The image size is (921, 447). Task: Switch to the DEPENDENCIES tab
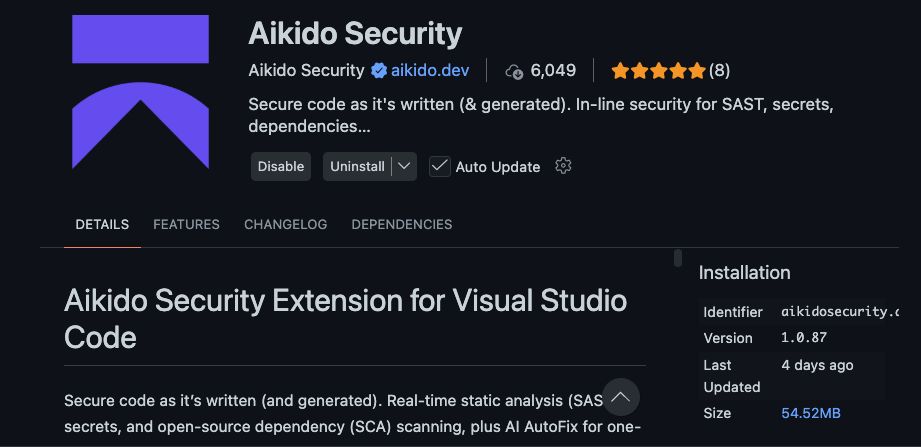402,224
